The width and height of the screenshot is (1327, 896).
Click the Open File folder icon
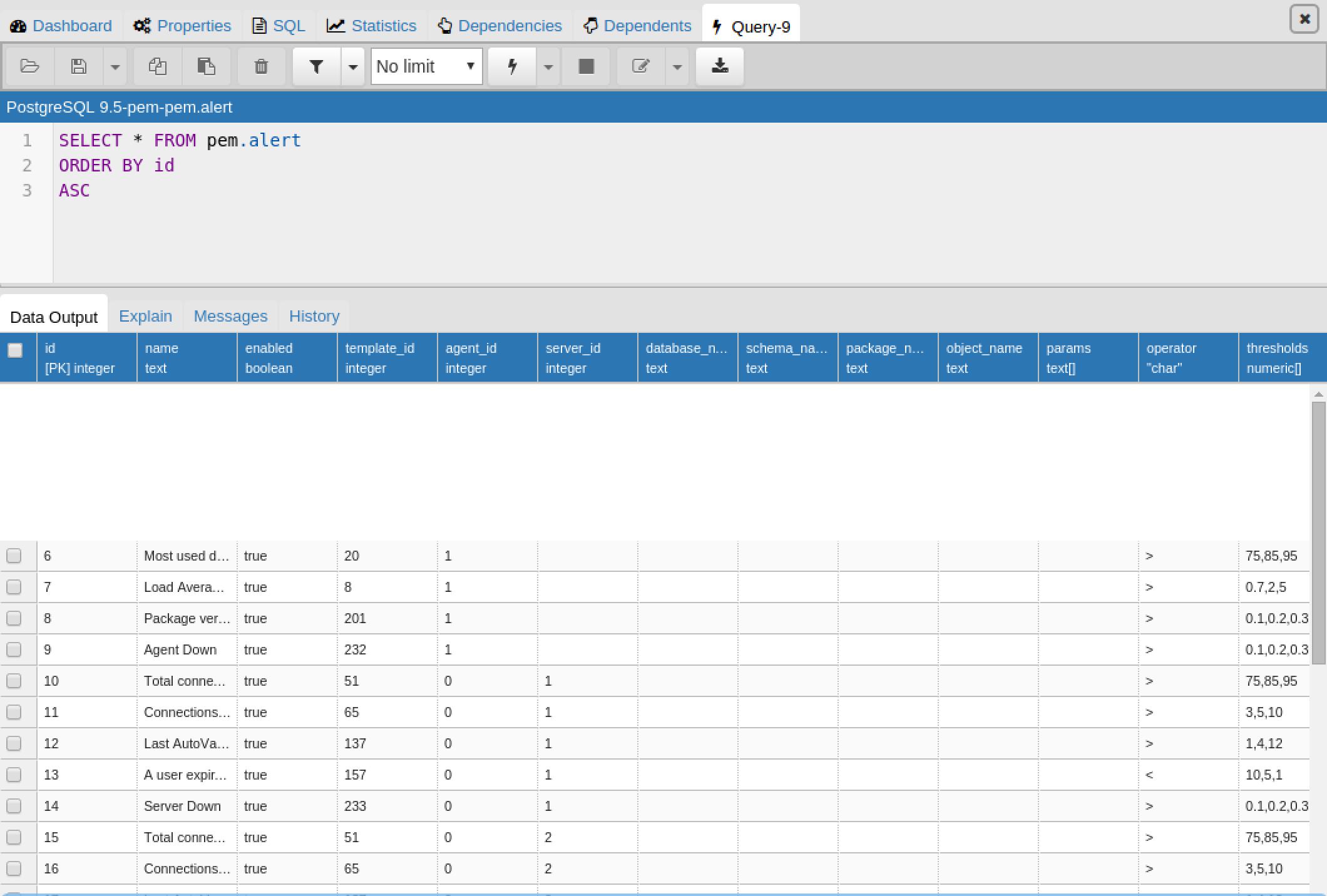[29, 66]
